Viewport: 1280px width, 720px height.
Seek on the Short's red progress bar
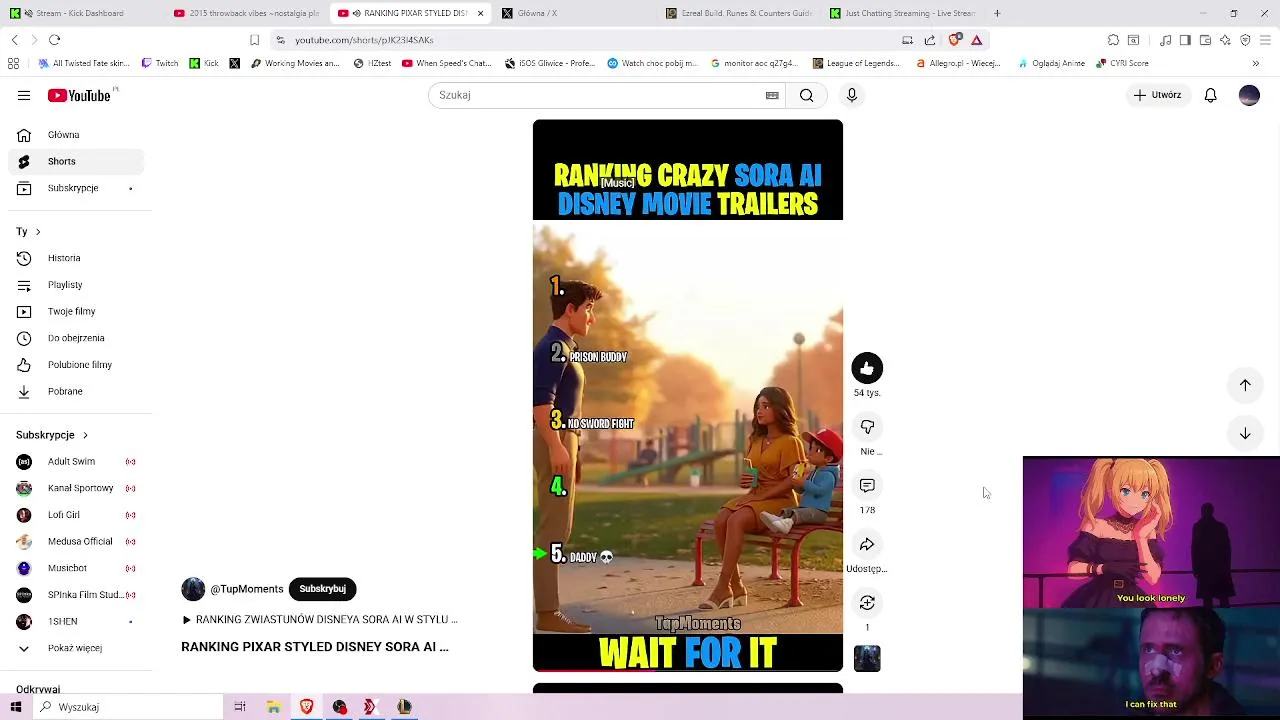[688, 670]
